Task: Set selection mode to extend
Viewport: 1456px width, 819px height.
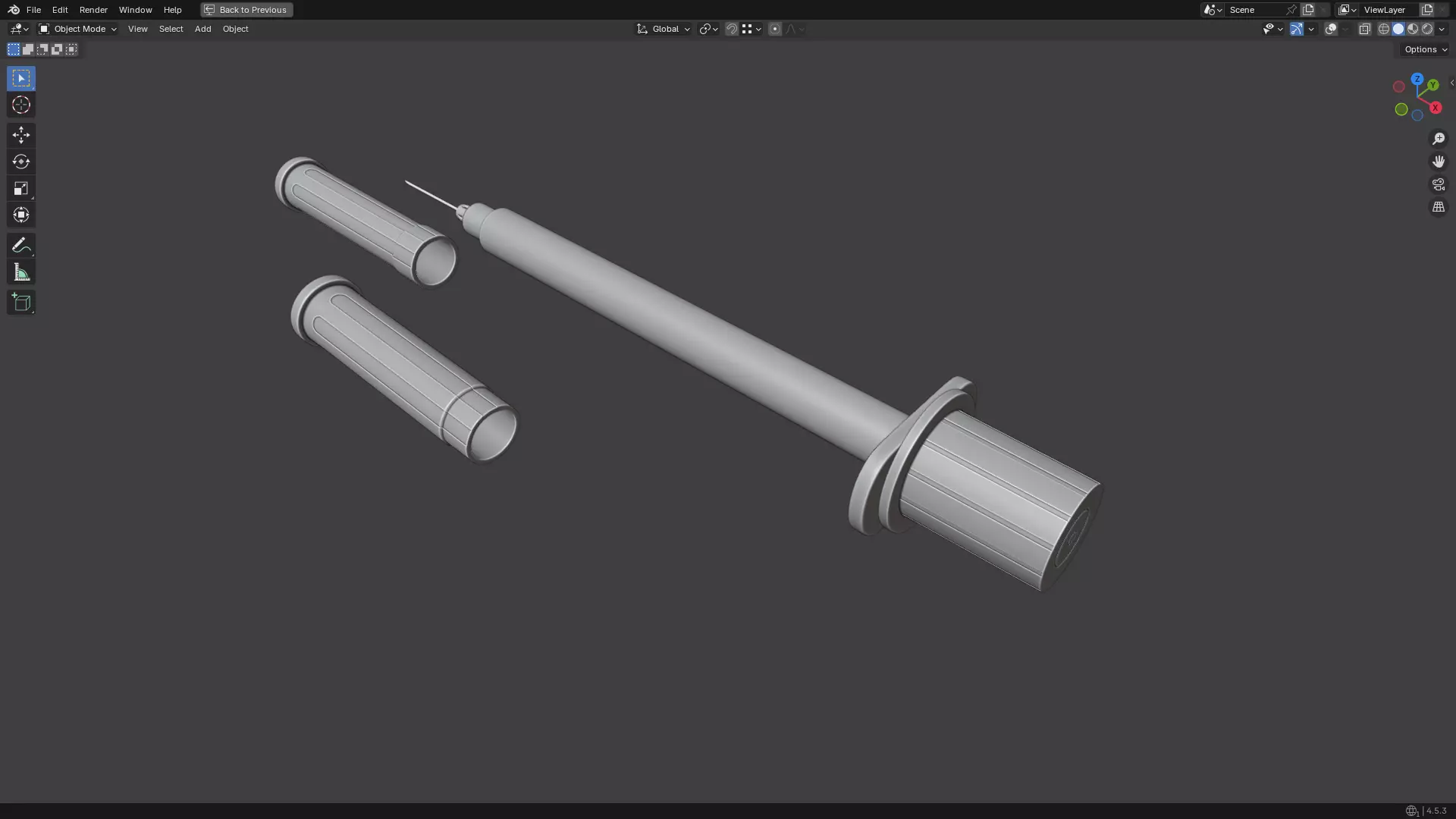Action: (28, 49)
